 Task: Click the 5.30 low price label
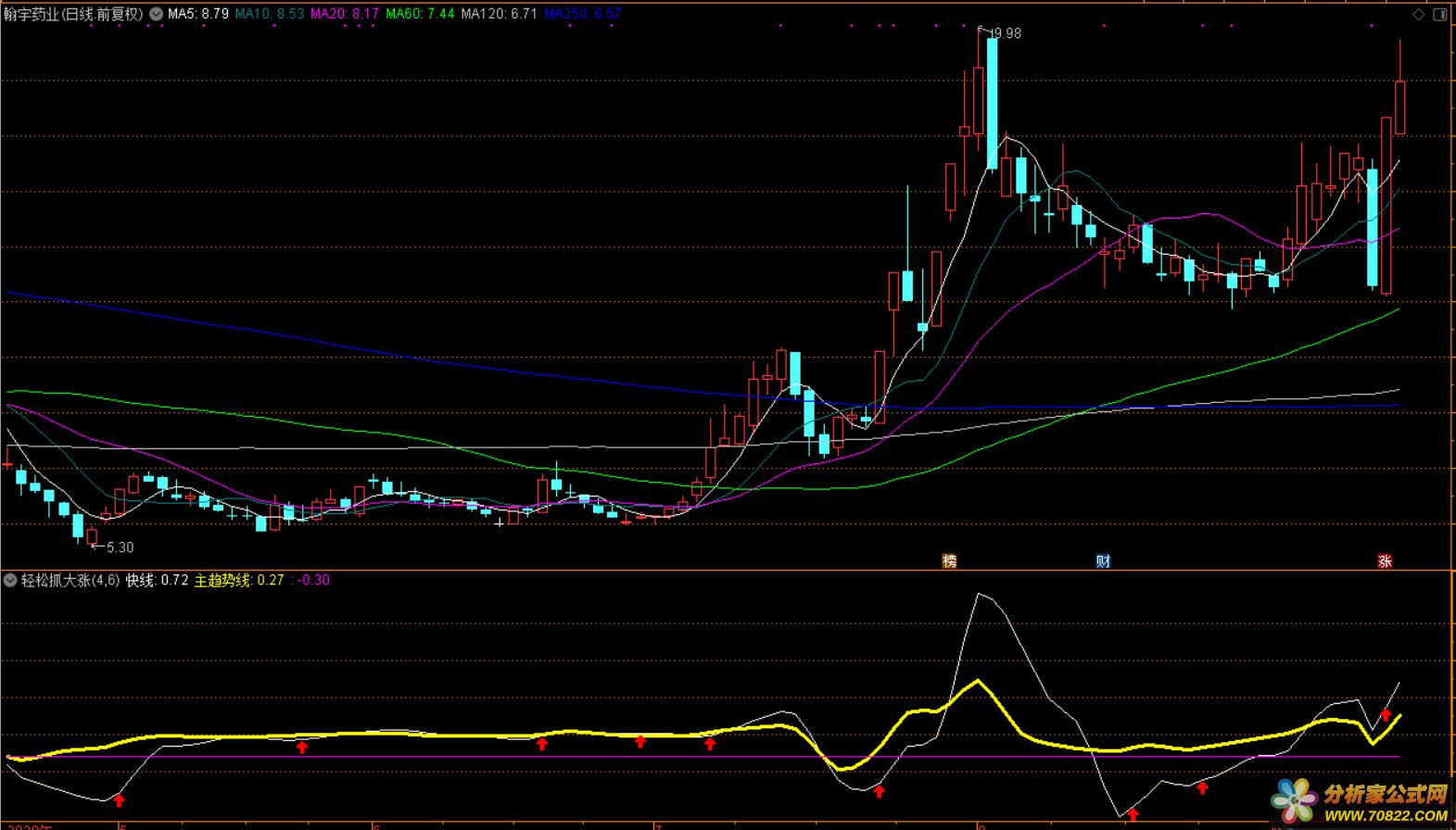point(120,547)
